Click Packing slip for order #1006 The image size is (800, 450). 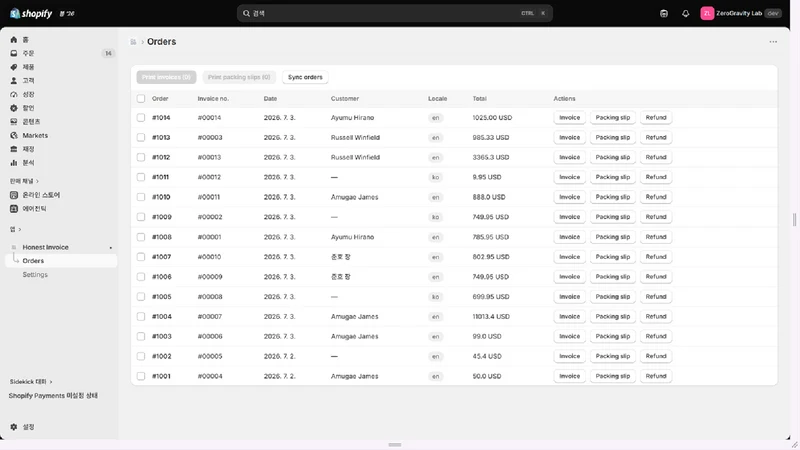click(x=613, y=277)
